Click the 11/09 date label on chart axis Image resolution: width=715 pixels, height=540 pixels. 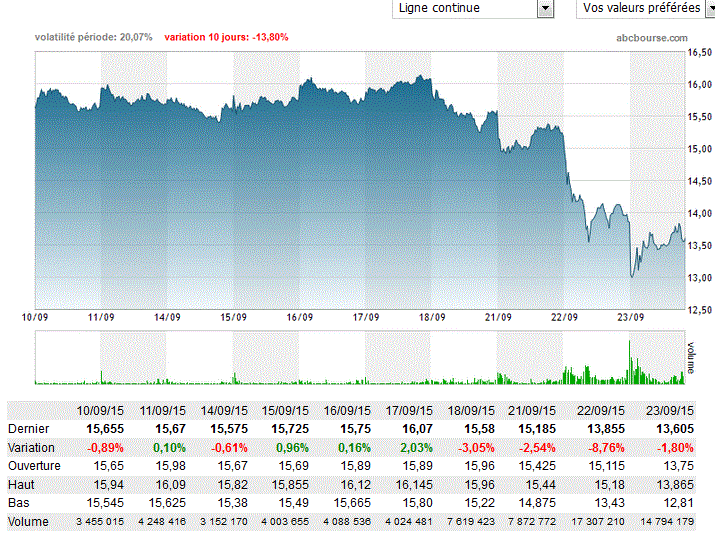click(101, 317)
